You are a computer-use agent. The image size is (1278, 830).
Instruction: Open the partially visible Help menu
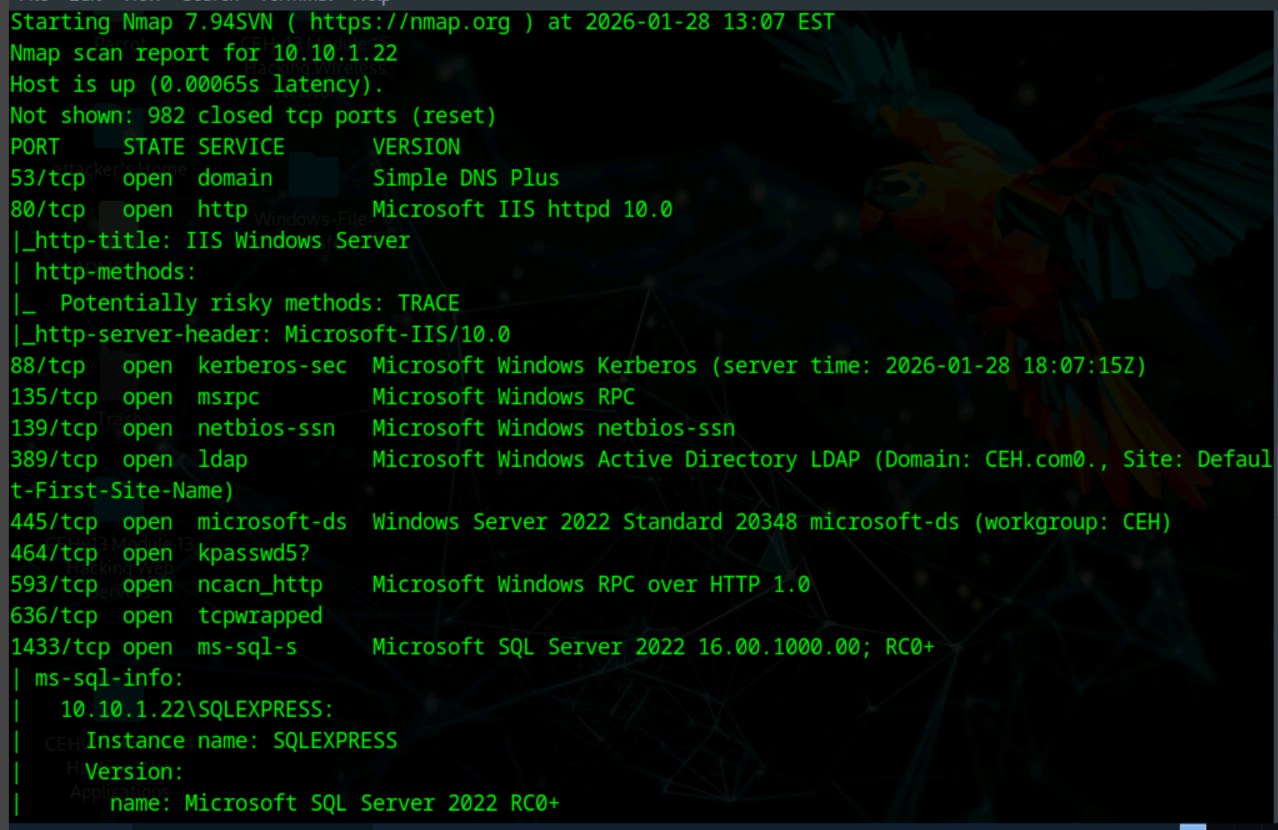pyautogui.click(x=371, y=2)
